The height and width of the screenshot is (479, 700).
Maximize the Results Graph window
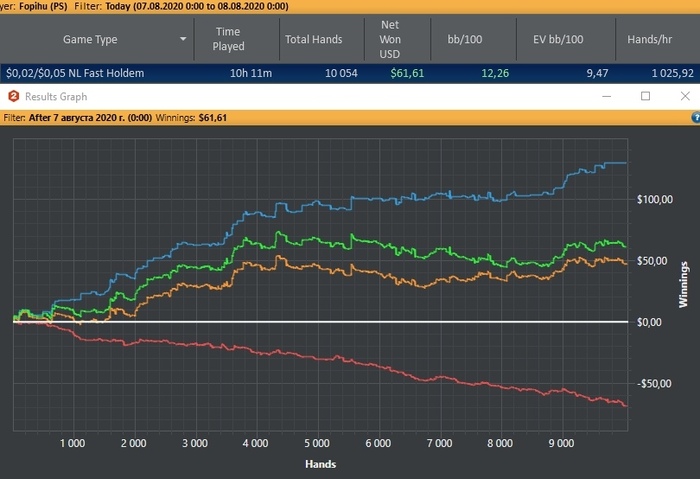coord(645,96)
